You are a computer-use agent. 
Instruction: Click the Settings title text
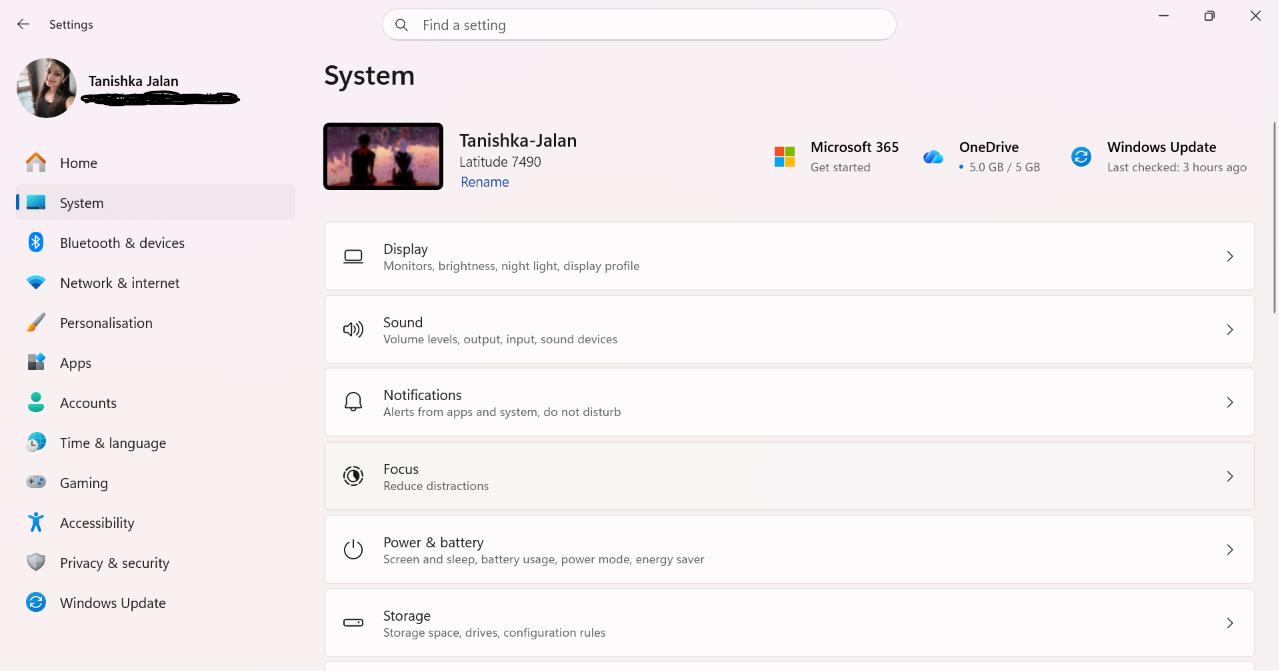pos(71,24)
